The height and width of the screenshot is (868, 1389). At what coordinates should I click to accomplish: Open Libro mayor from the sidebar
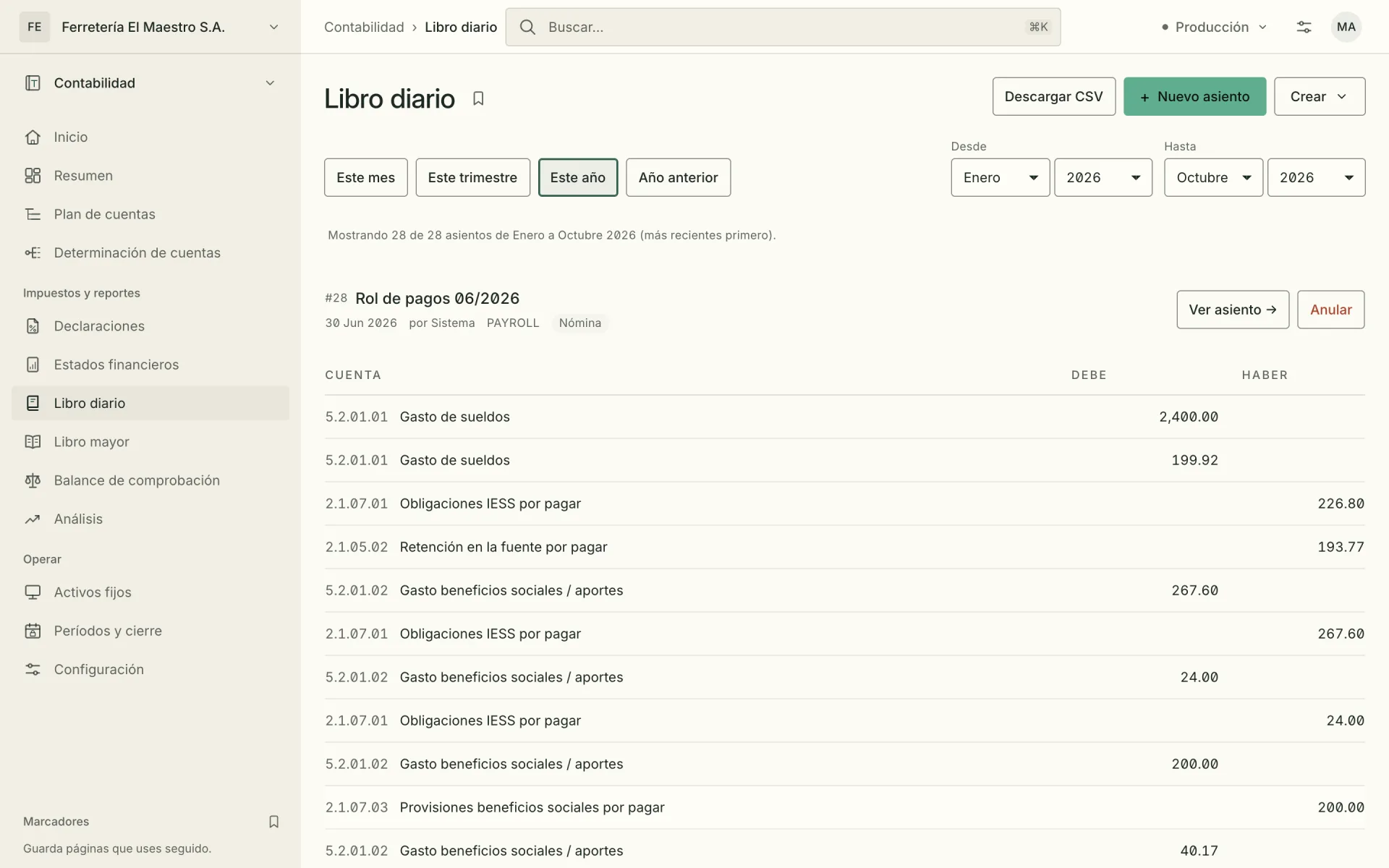(x=150, y=442)
